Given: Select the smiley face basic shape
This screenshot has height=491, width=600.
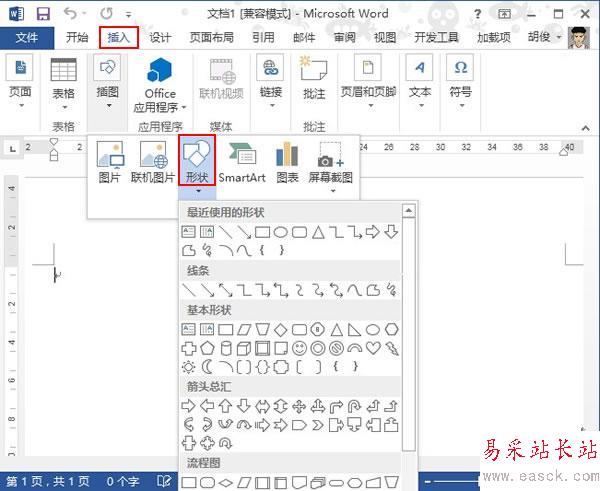Looking at the screenshot, I should point(299,348).
